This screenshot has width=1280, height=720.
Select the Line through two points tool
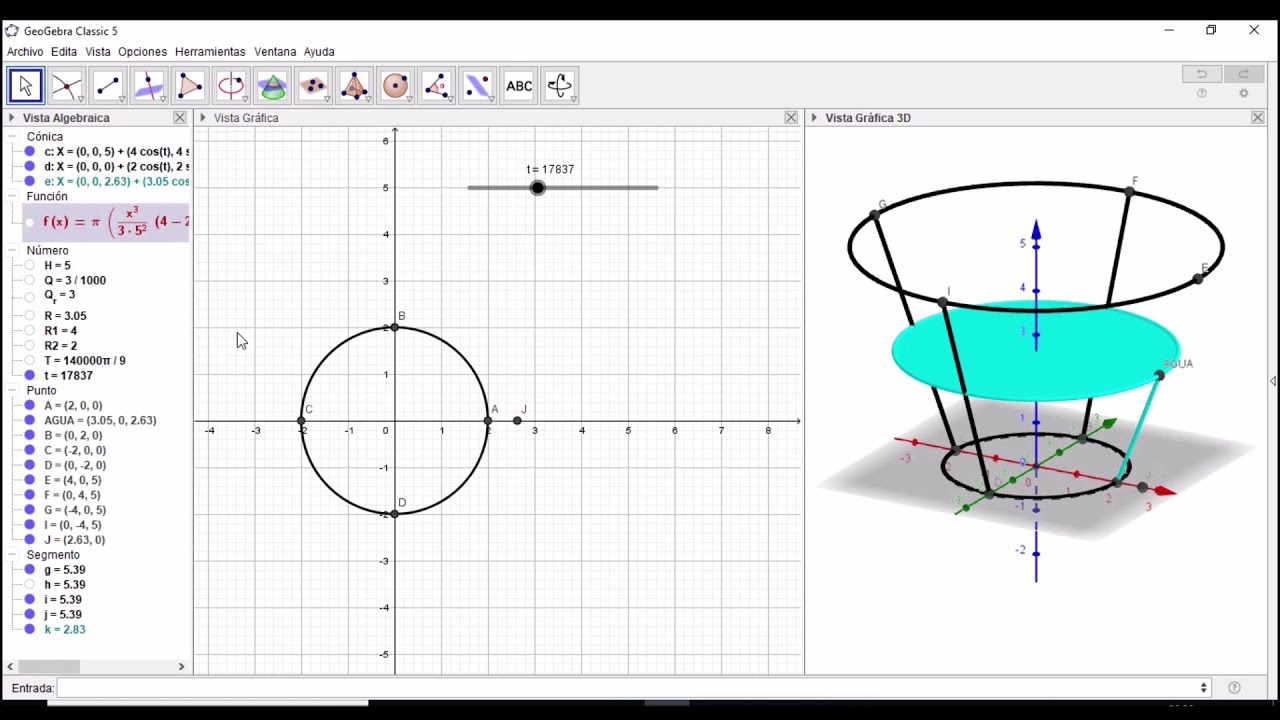108,86
